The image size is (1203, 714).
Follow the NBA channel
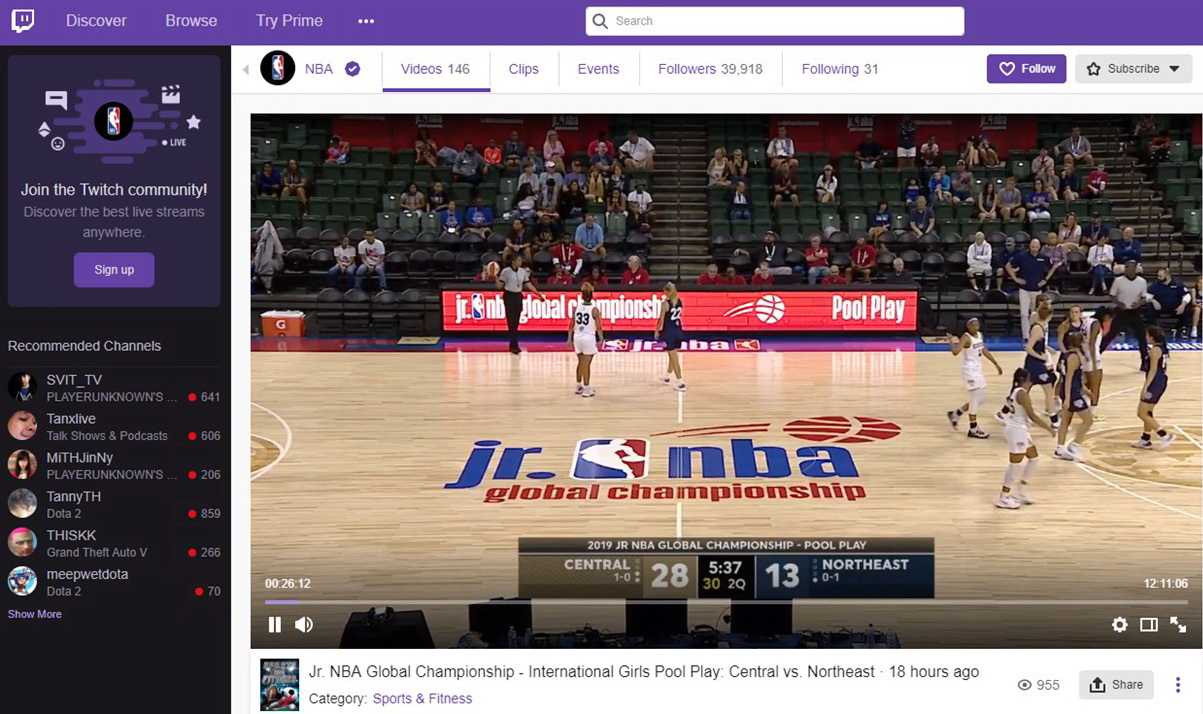[1026, 69]
